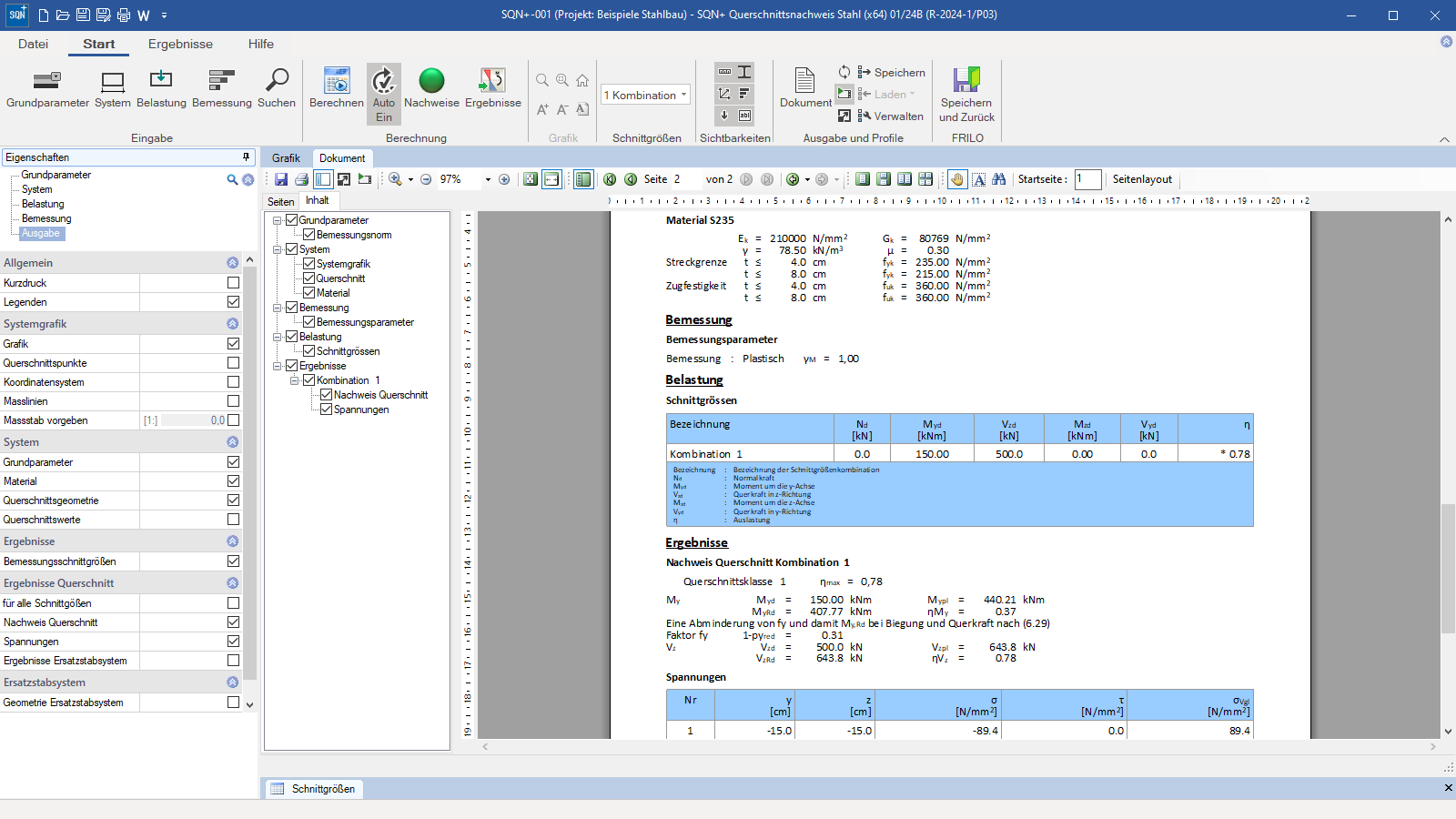Viewport: 1456px width, 819px height.
Task: Switch to the Grafik view tab
Action: [x=286, y=158]
